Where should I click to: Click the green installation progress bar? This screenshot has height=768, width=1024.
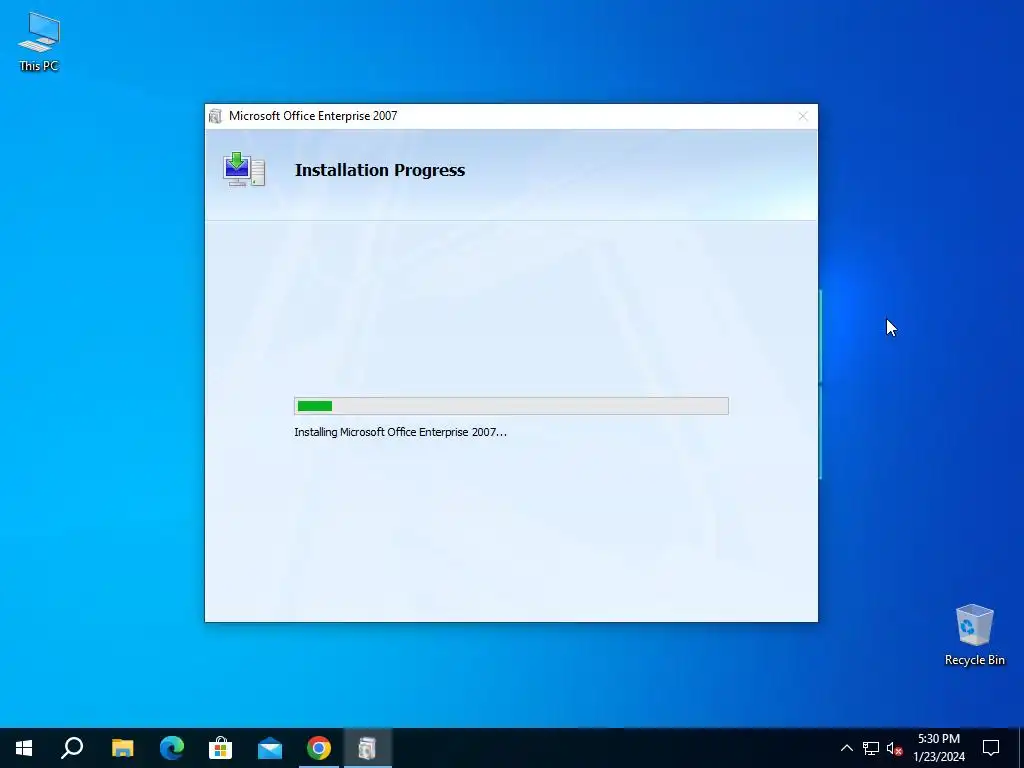[511, 406]
